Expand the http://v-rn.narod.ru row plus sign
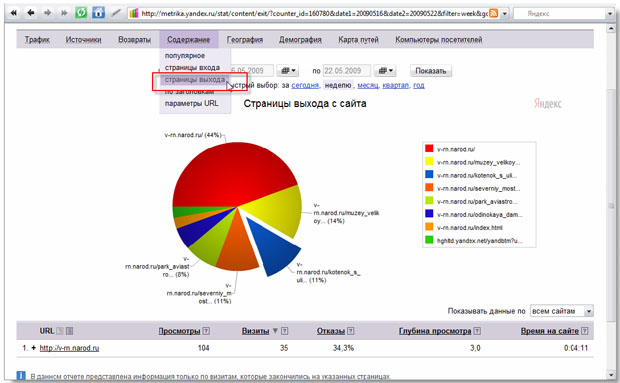Viewport: 620px width, 383px height. coord(34,348)
